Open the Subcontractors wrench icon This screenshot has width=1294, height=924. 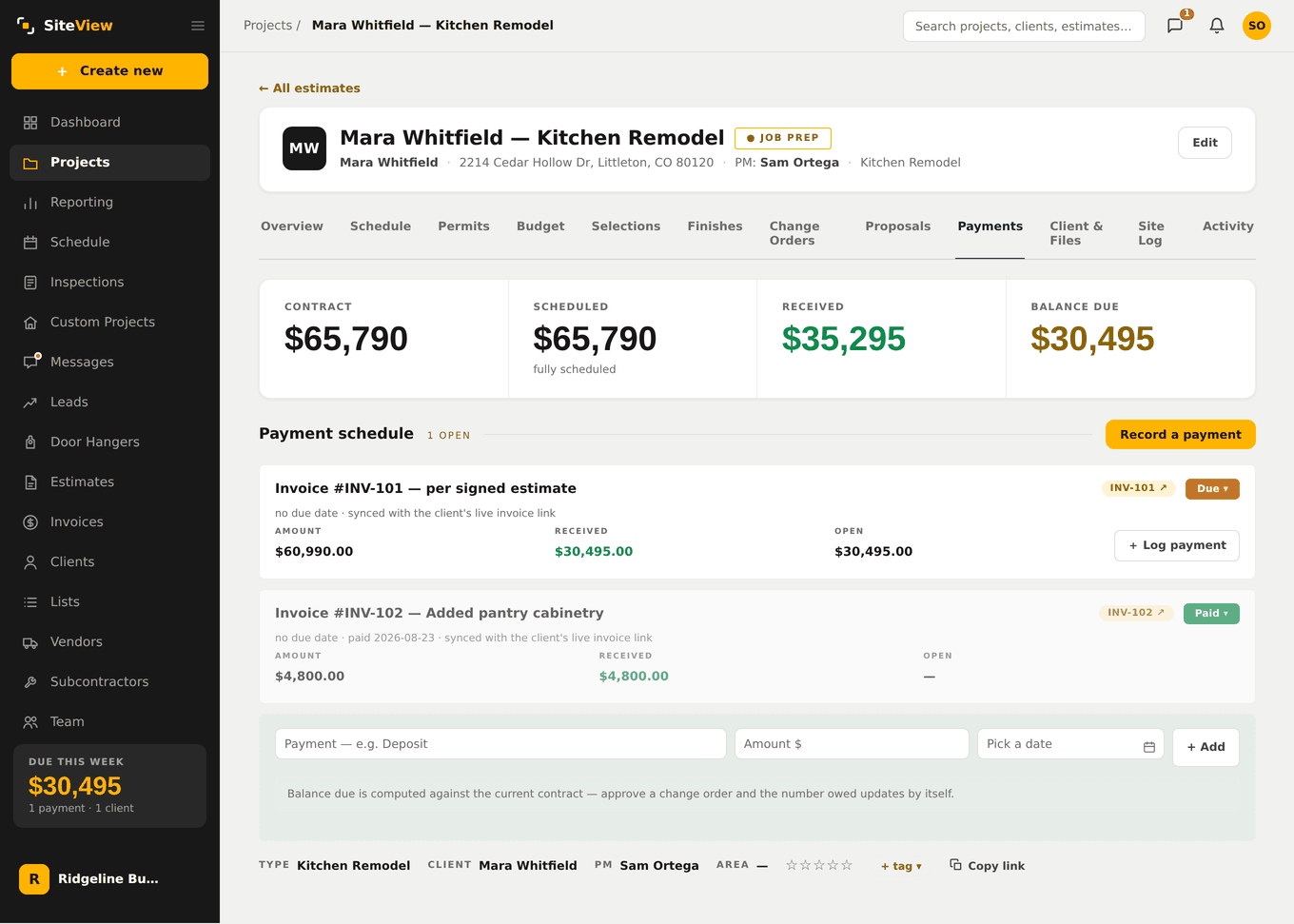30,682
